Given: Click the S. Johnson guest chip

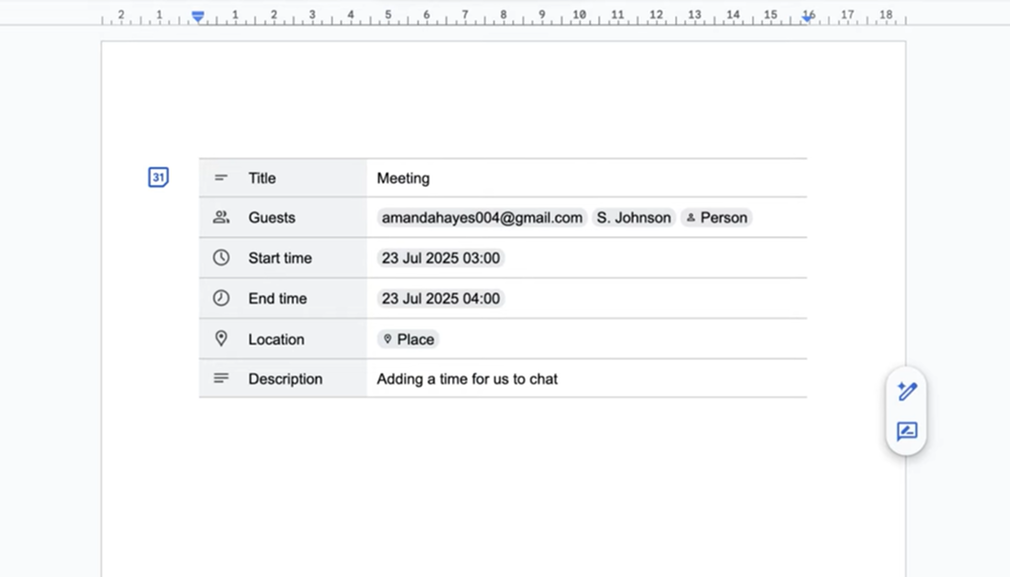Looking at the screenshot, I should (633, 217).
